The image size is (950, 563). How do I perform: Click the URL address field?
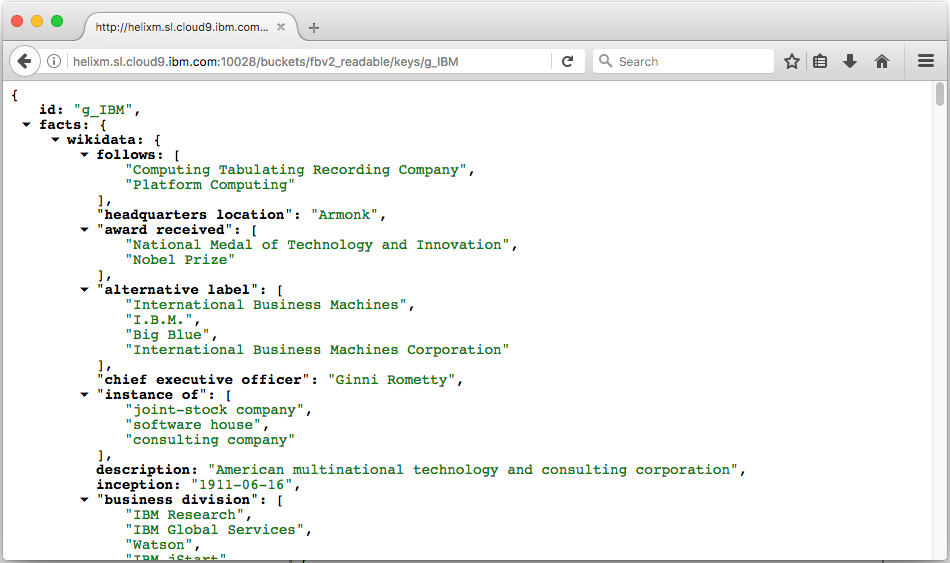point(309,61)
